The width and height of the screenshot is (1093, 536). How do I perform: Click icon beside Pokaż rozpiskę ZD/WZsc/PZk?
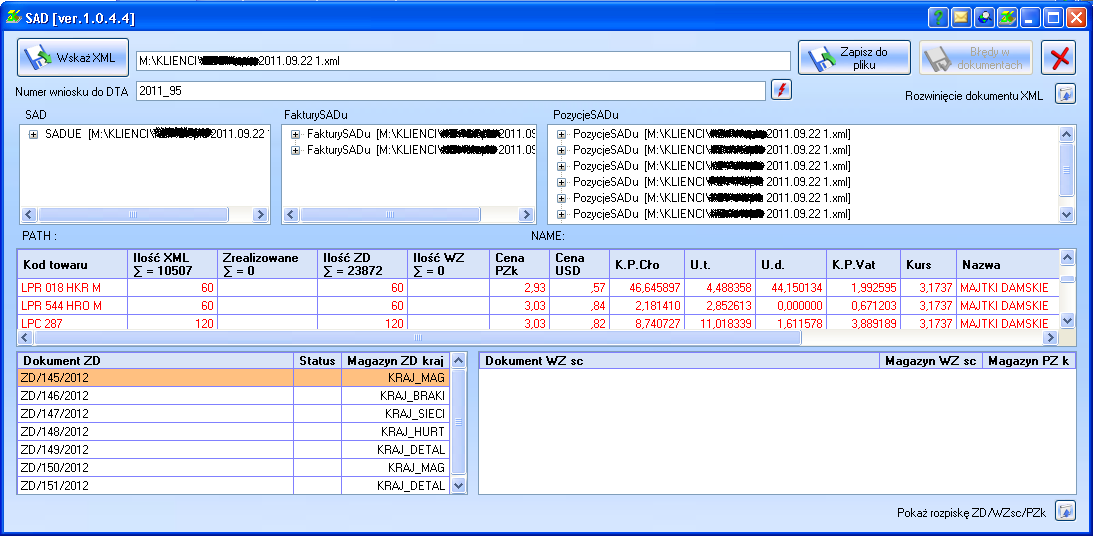point(1066,512)
